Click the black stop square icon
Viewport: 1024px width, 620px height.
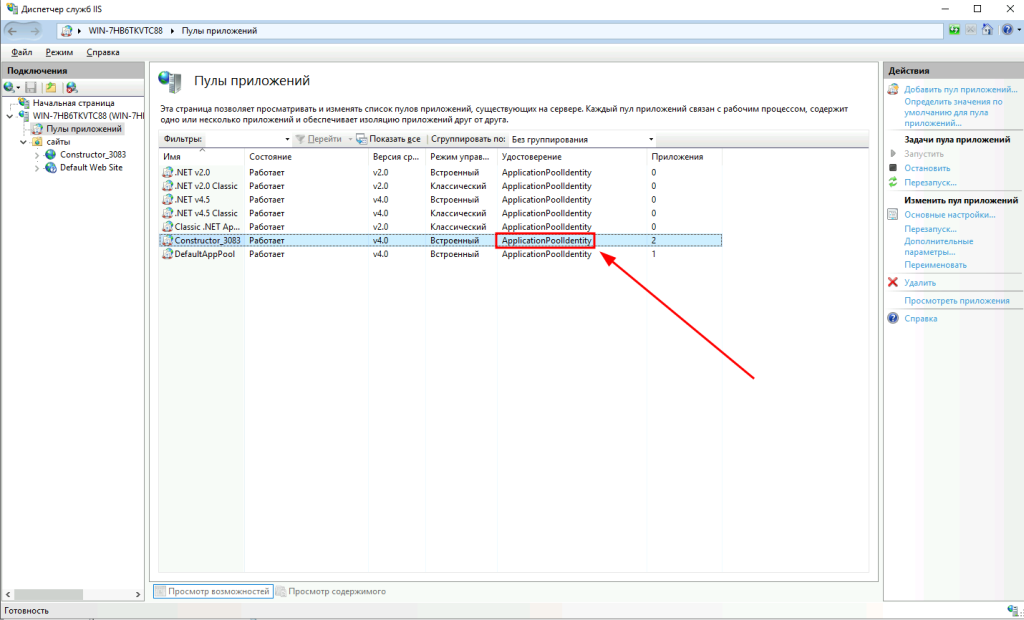[893, 168]
